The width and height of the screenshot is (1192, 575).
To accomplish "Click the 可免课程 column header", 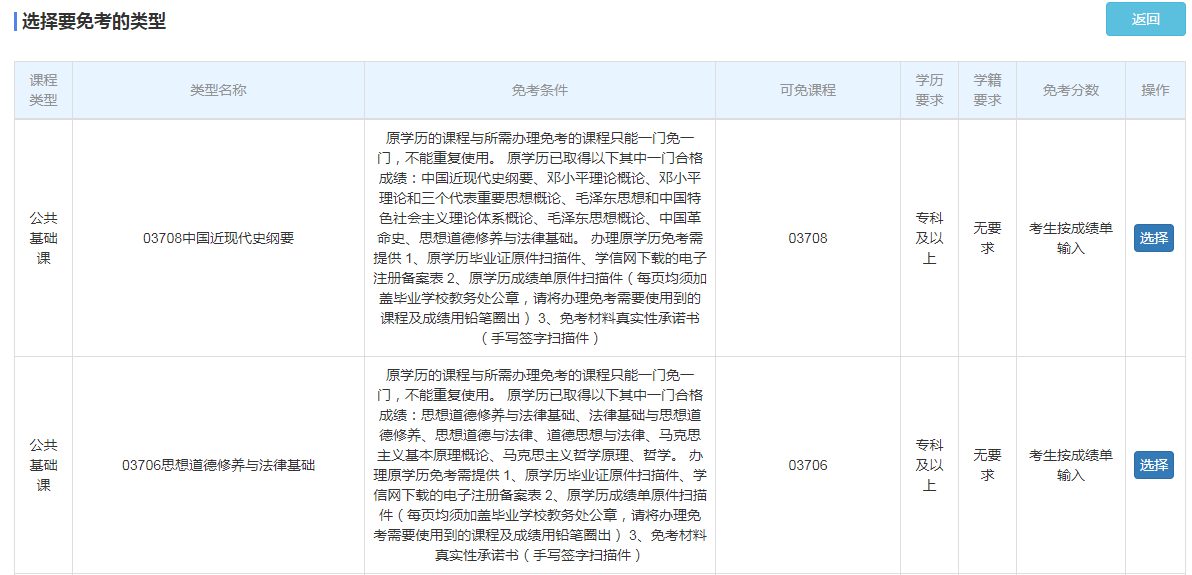I will coord(807,90).
